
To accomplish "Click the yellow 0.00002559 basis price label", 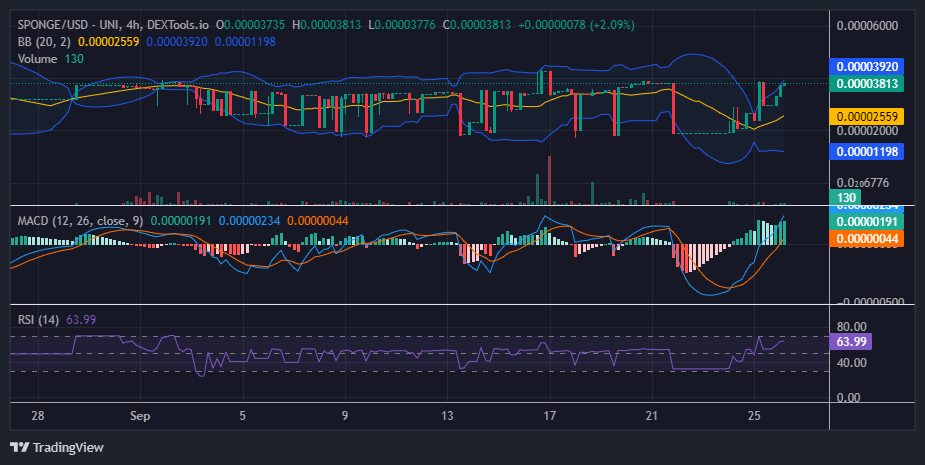I will coord(866,116).
